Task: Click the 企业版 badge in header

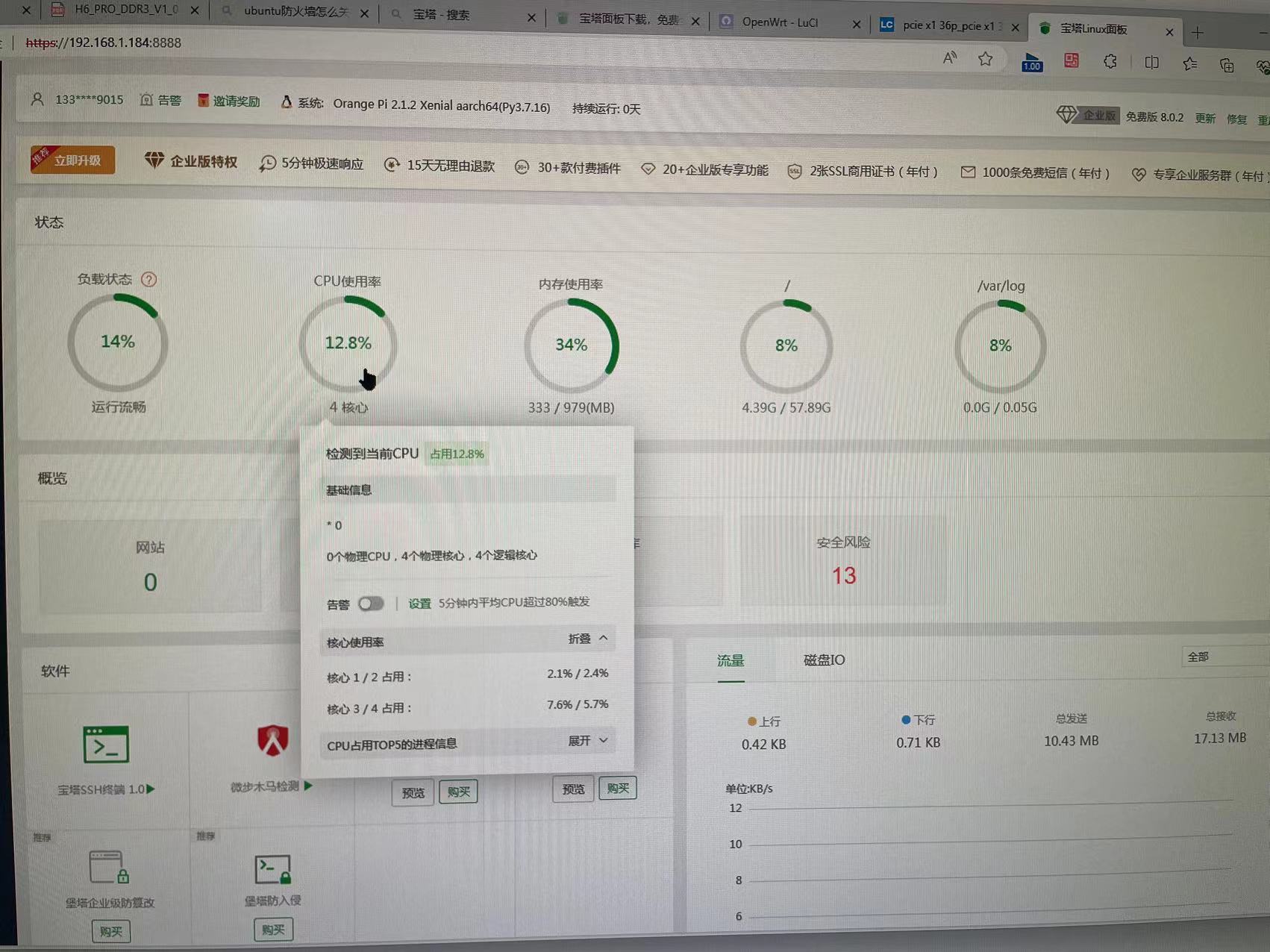Action: pos(1099,116)
